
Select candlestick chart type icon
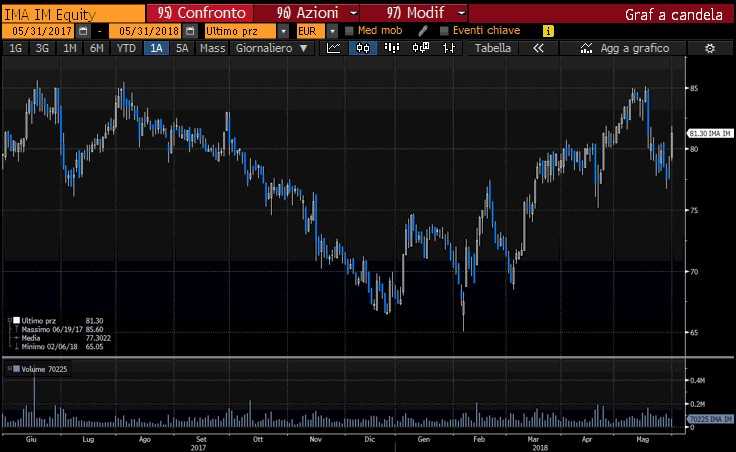[362, 48]
